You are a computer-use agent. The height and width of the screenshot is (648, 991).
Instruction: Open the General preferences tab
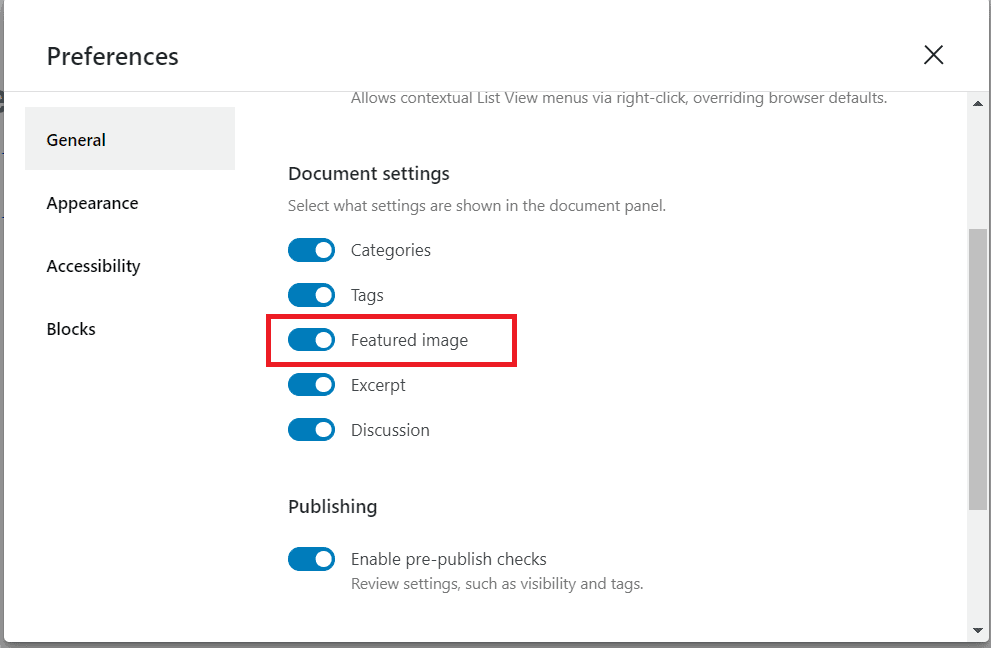pos(130,139)
